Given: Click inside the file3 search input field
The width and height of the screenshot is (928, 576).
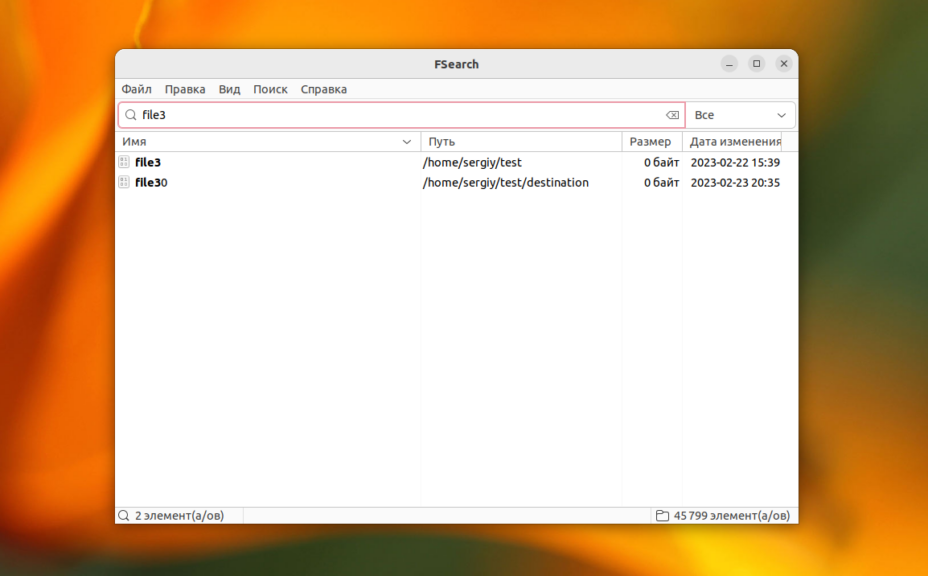Looking at the screenshot, I should [x=400, y=115].
